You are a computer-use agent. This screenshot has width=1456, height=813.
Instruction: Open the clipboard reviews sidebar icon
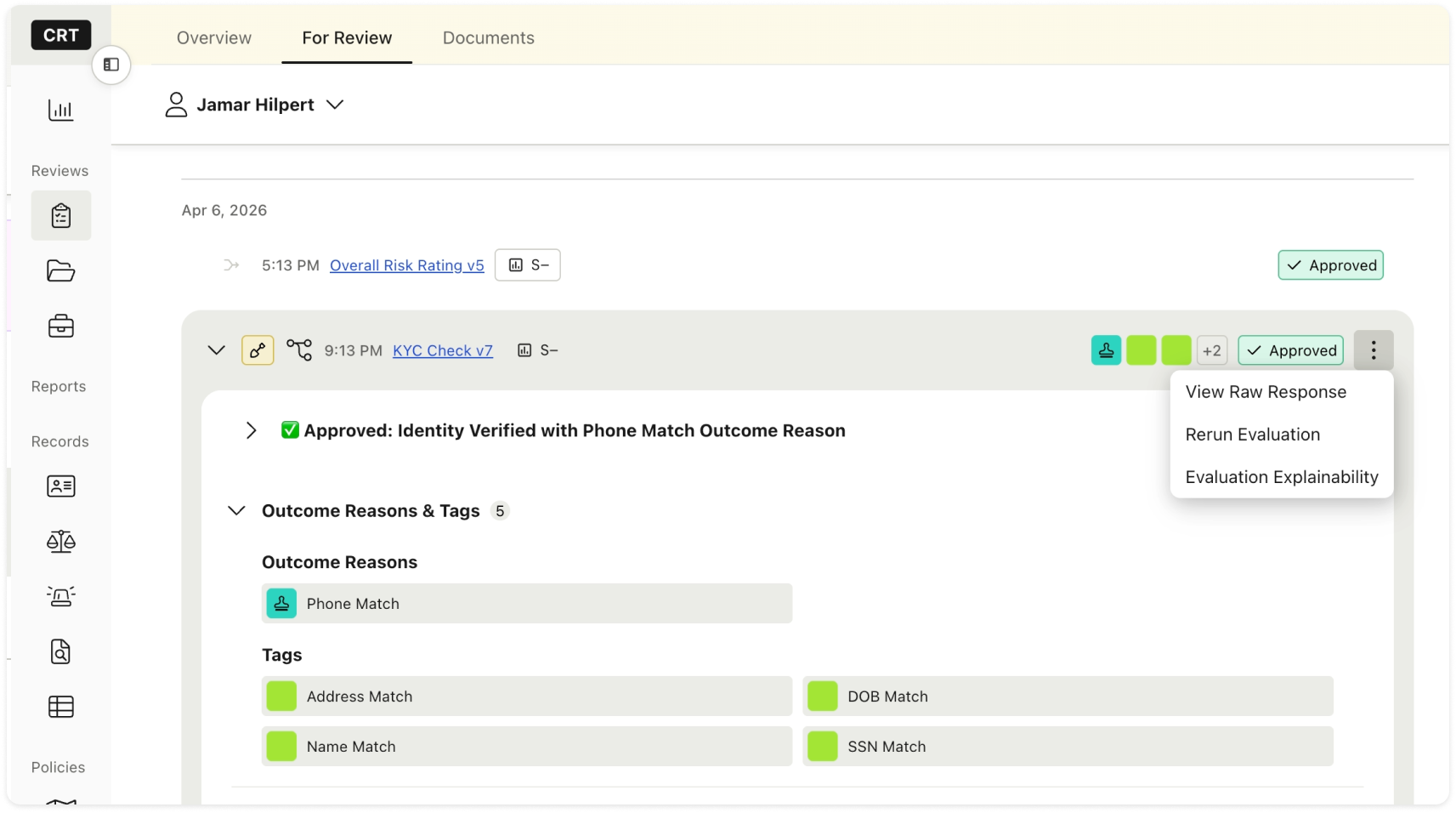click(61, 216)
